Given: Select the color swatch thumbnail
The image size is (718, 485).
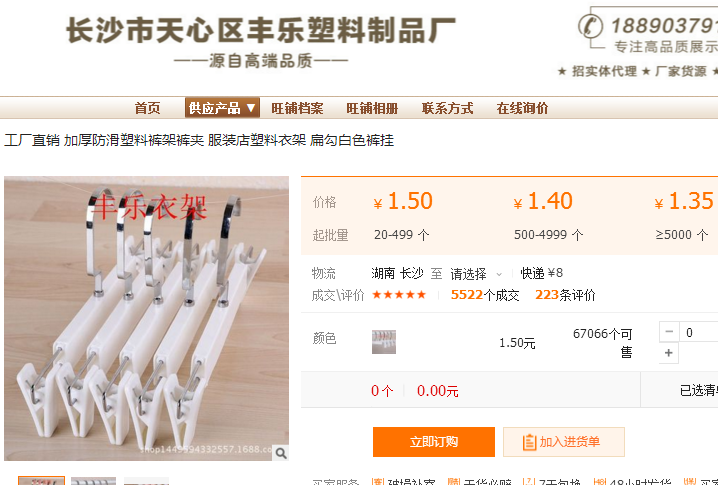Looking at the screenshot, I should pos(384,342).
